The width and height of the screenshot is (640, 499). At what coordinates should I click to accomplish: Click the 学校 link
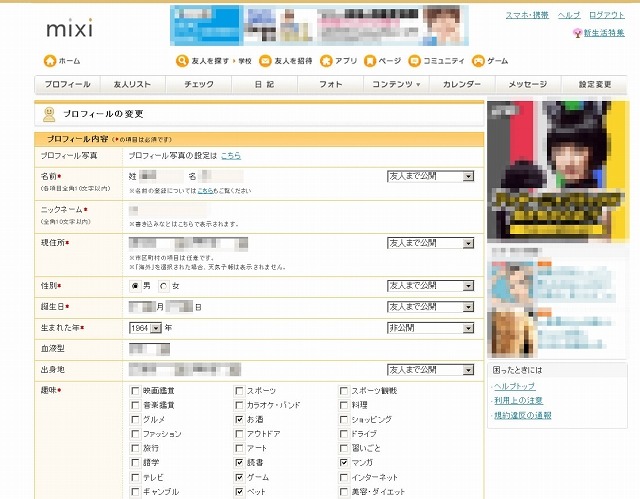245,61
